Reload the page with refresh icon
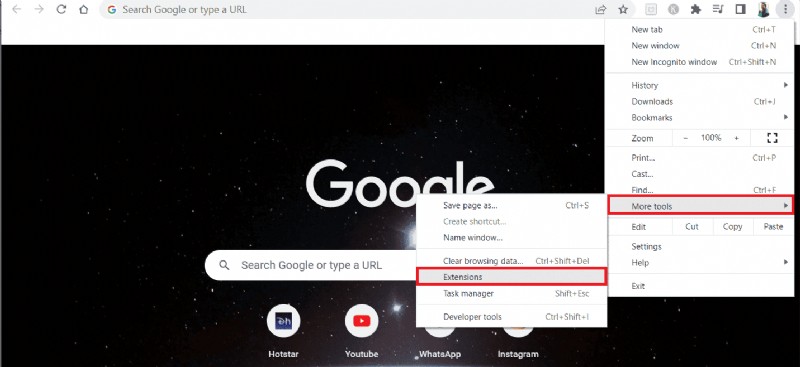Image resolution: width=800 pixels, height=367 pixels. click(x=61, y=9)
